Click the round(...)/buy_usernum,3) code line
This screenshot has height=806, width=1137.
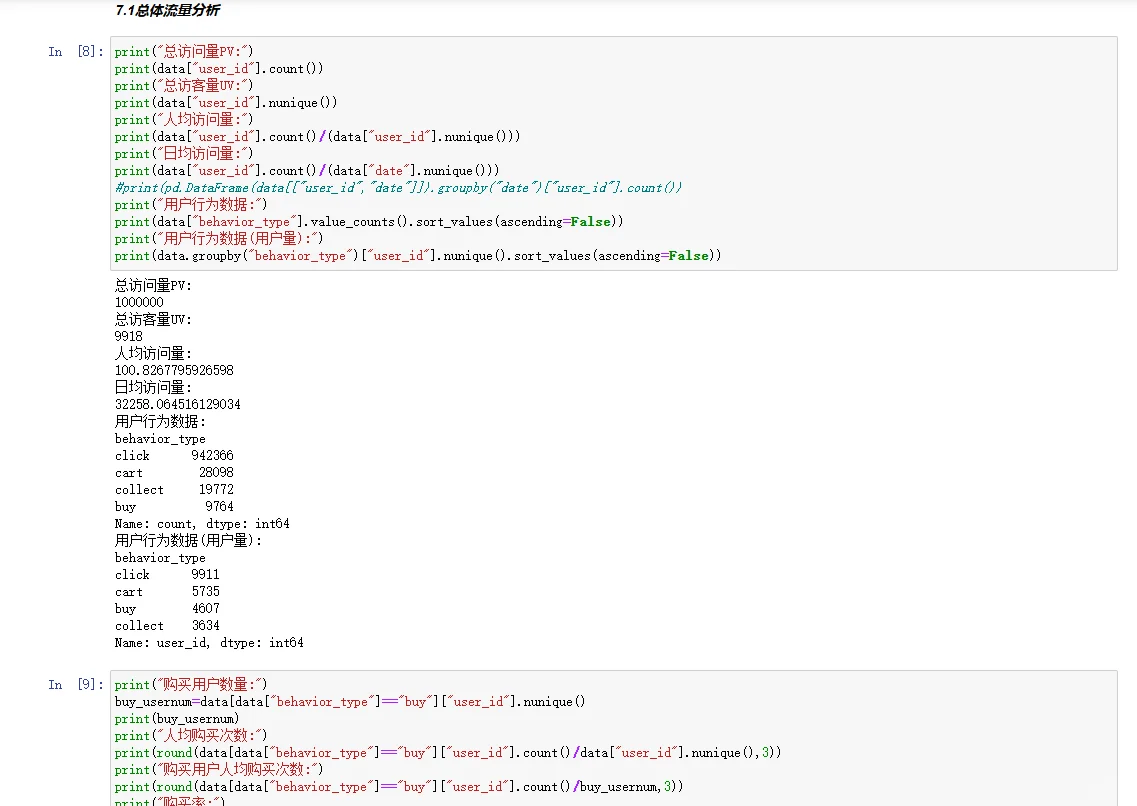click(x=399, y=786)
